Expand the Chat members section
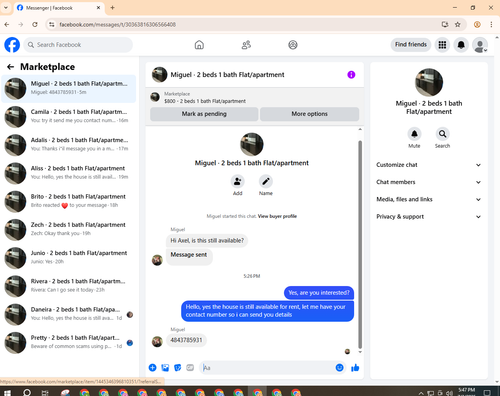Screen dimensions: 500x396 [429, 182]
